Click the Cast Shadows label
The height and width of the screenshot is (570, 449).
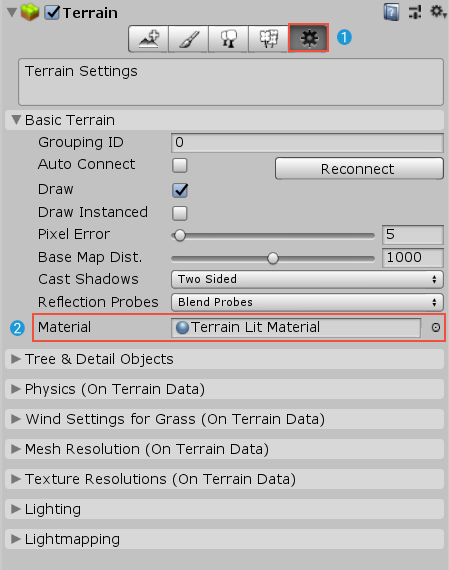(x=88, y=279)
